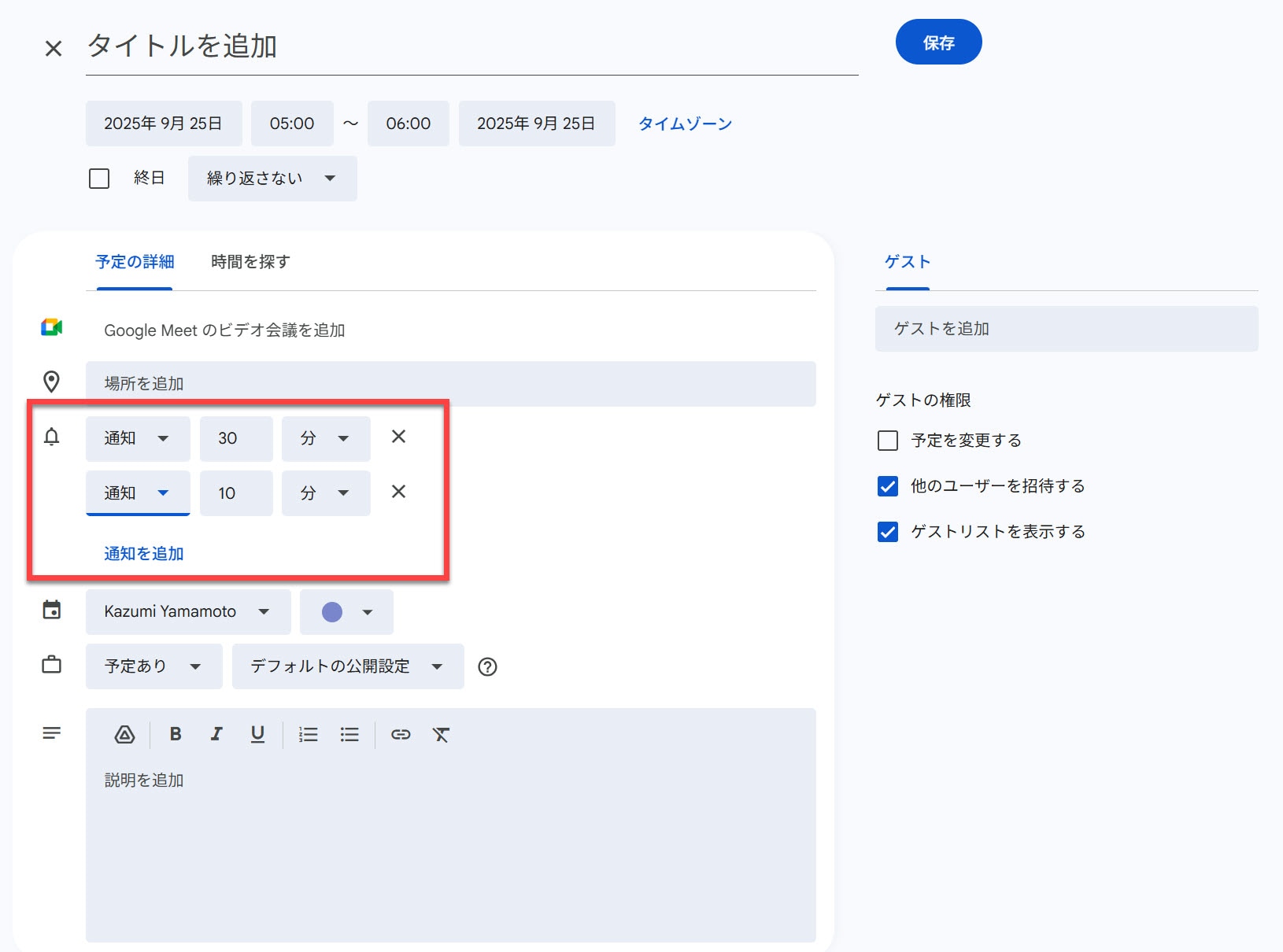Expand the Kazumi Yamamoto calendar dropdown

pyautogui.click(x=187, y=612)
